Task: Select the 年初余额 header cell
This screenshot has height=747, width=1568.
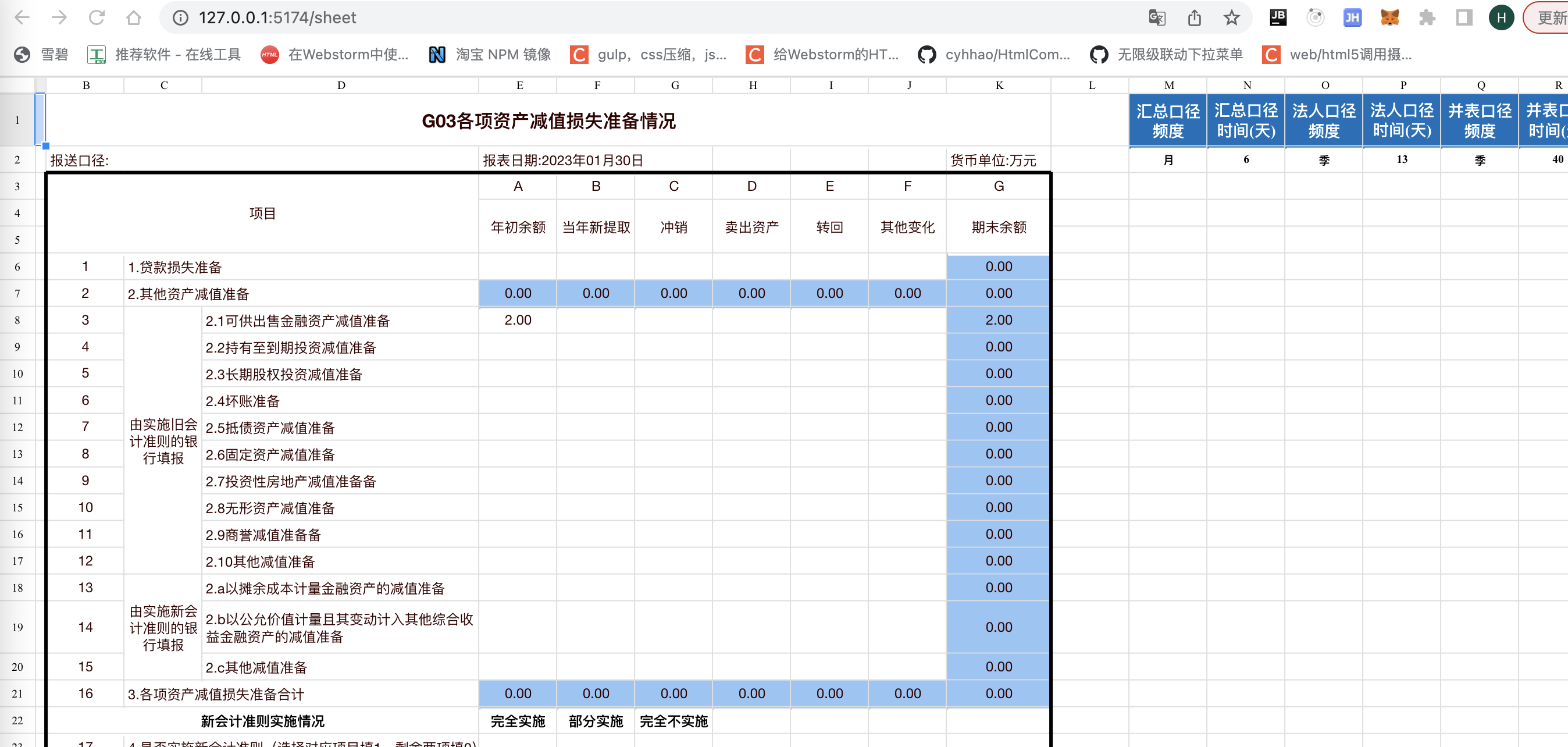Action: point(518,227)
